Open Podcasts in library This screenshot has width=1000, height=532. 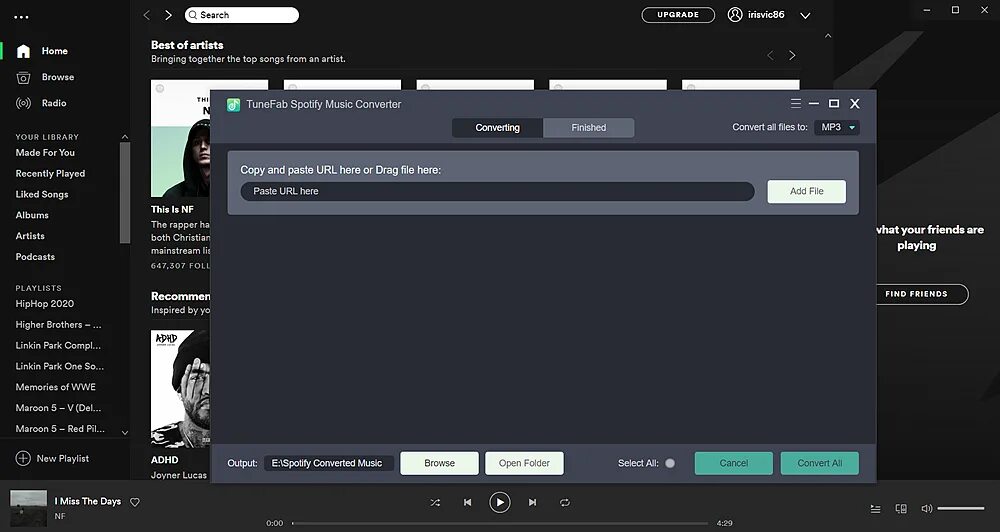pyautogui.click(x=35, y=256)
